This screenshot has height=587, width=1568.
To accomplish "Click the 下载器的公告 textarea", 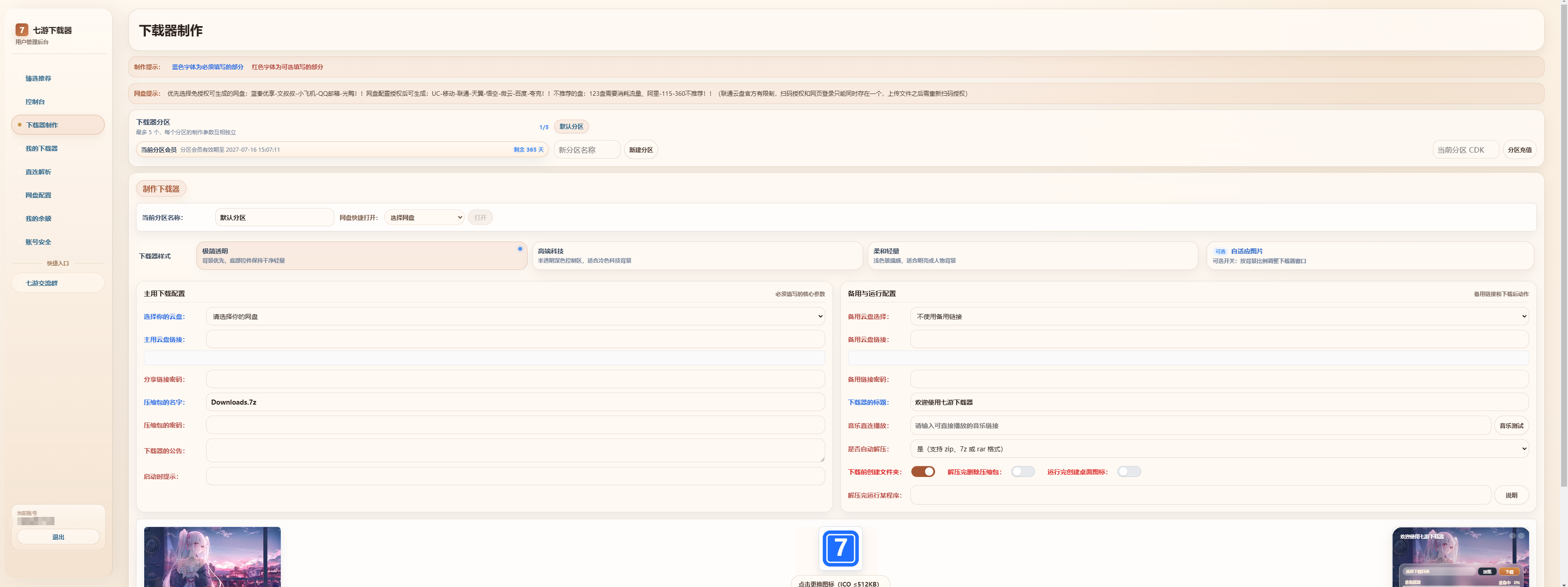I will click(x=516, y=450).
